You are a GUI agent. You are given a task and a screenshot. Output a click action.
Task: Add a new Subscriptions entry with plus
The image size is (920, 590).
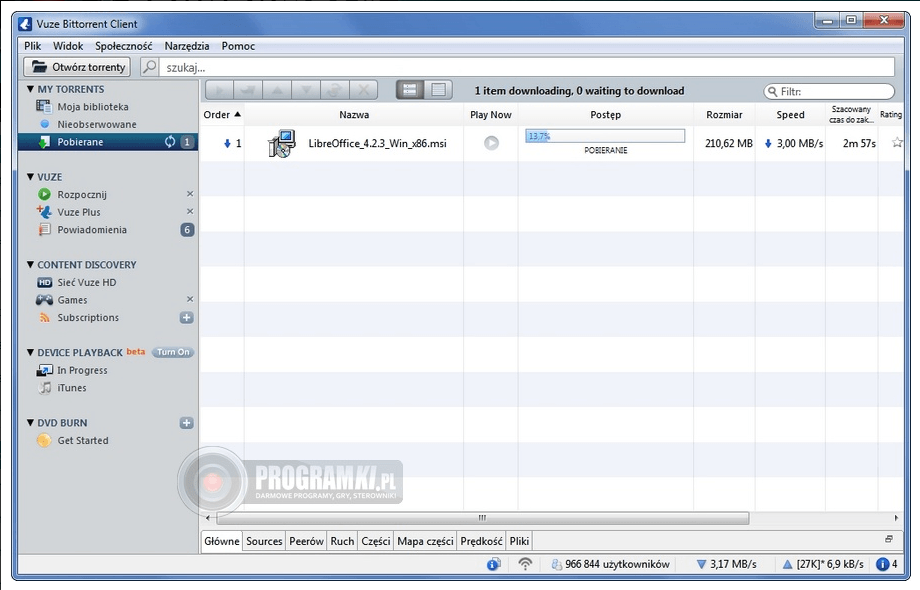tap(187, 317)
